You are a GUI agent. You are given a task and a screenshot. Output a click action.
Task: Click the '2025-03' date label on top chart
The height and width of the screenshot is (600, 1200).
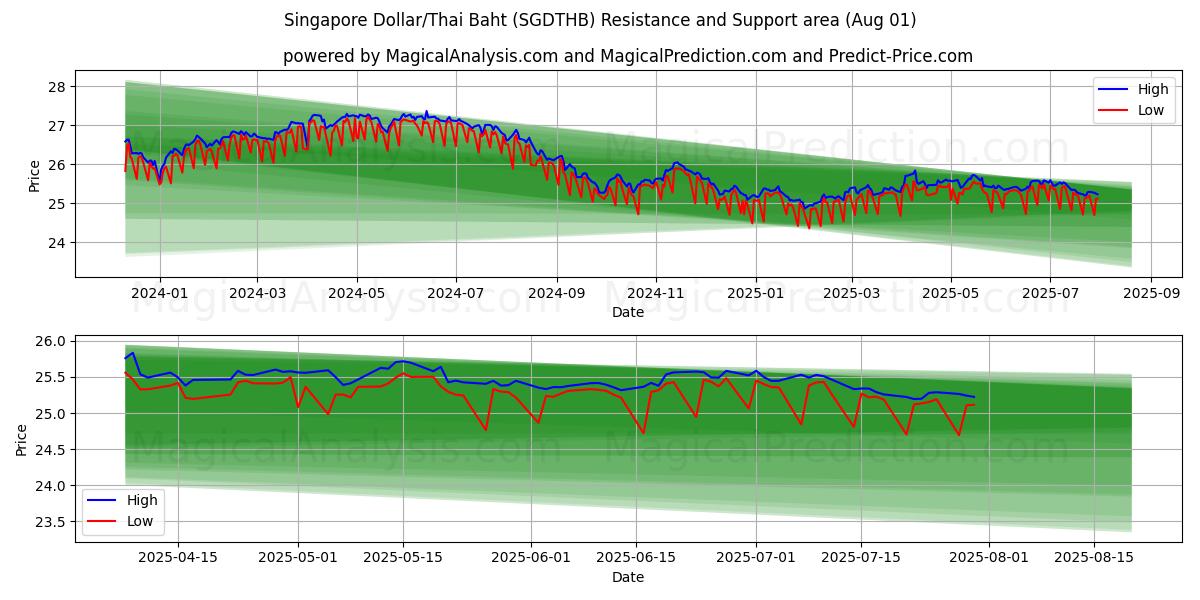click(852, 294)
